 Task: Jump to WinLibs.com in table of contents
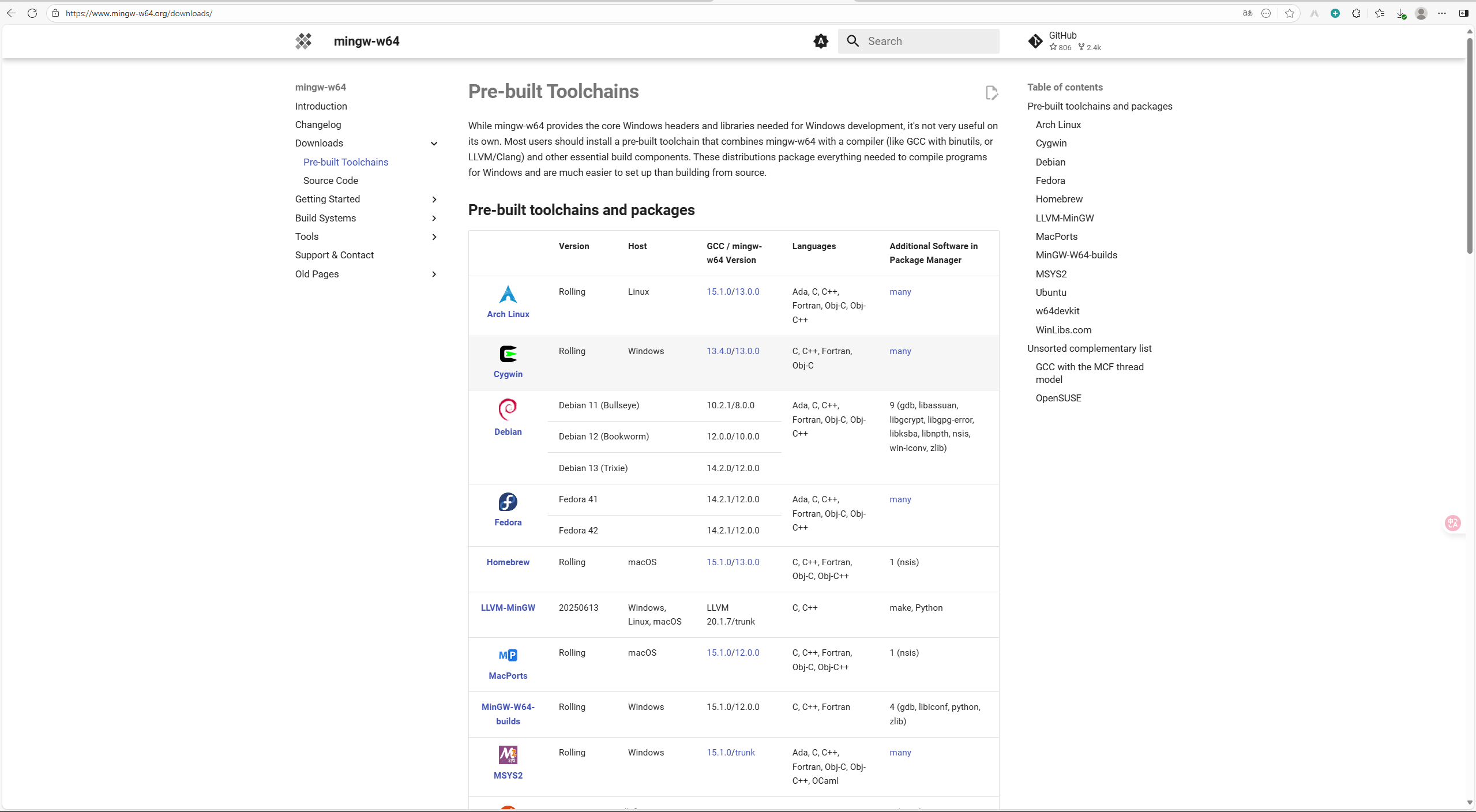1063,330
